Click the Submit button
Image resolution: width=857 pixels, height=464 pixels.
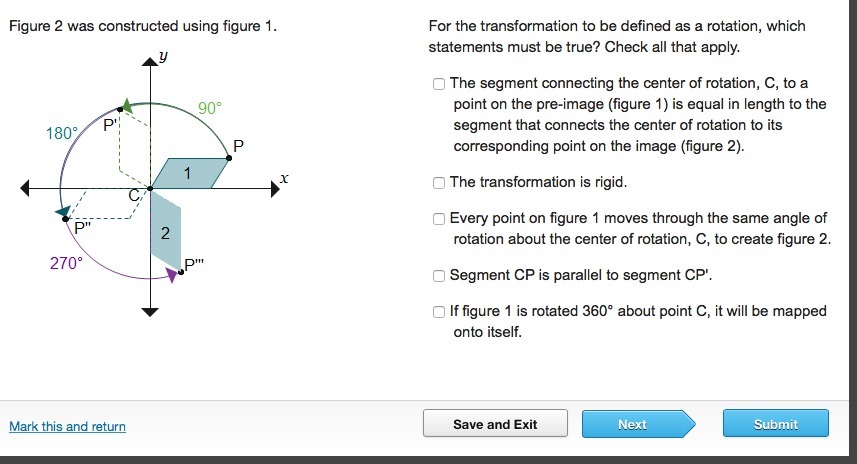tap(775, 424)
